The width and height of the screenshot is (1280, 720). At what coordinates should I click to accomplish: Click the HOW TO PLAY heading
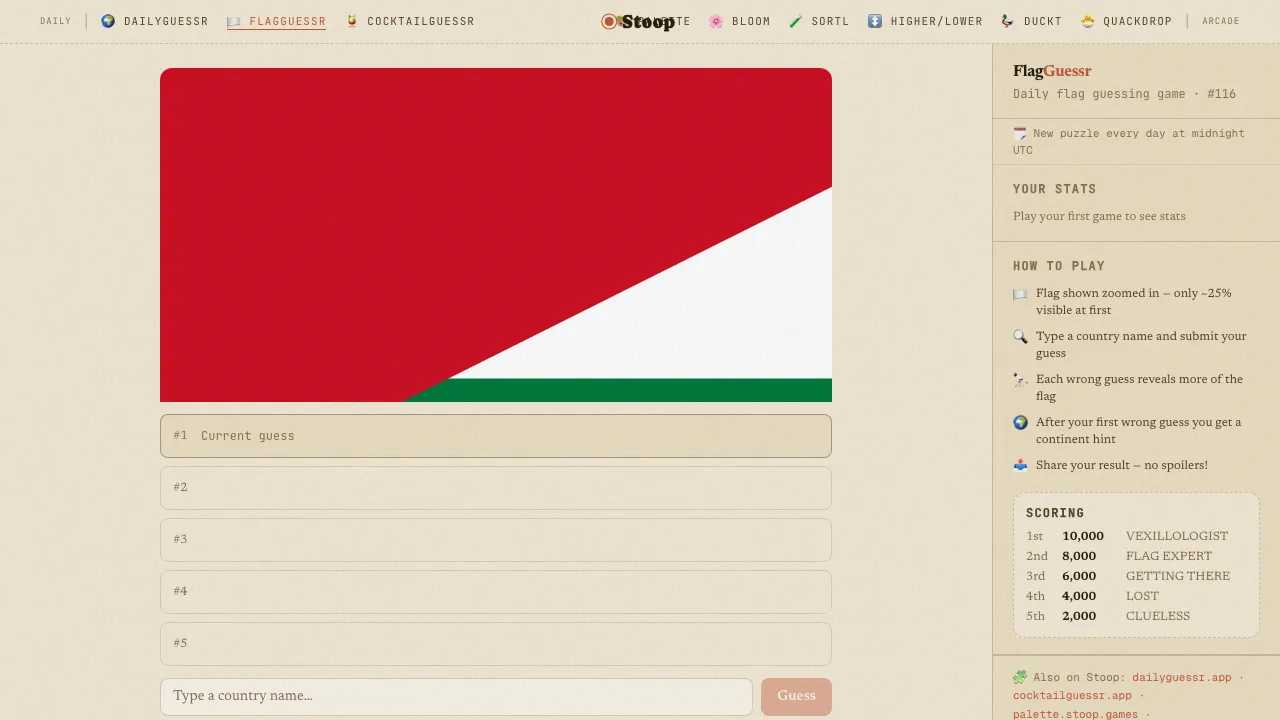click(1059, 266)
